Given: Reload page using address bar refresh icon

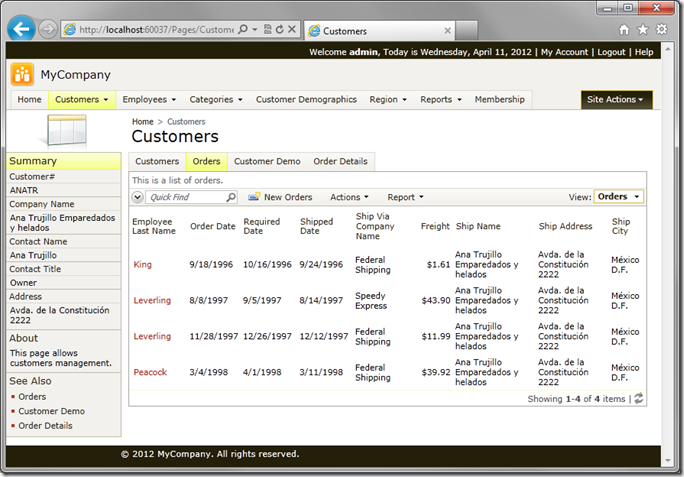Looking at the screenshot, I should point(278,31).
